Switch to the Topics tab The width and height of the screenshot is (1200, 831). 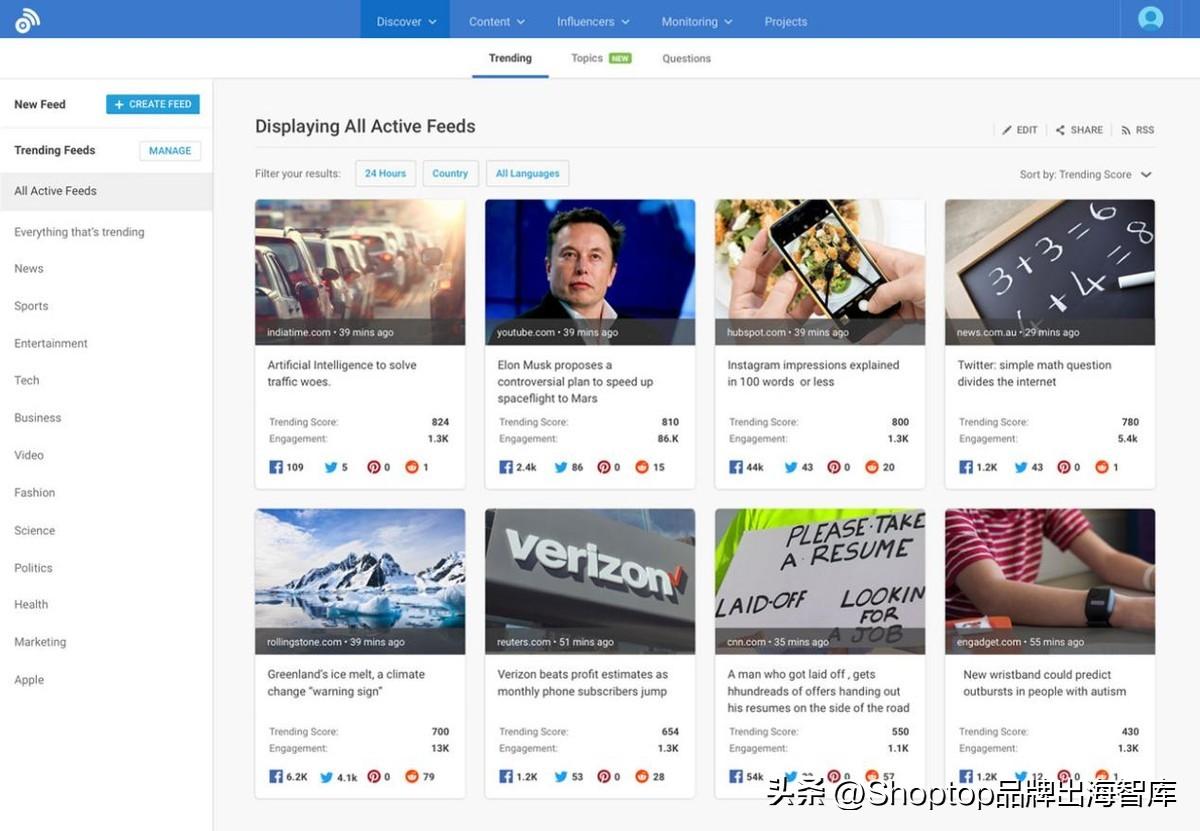(600, 58)
